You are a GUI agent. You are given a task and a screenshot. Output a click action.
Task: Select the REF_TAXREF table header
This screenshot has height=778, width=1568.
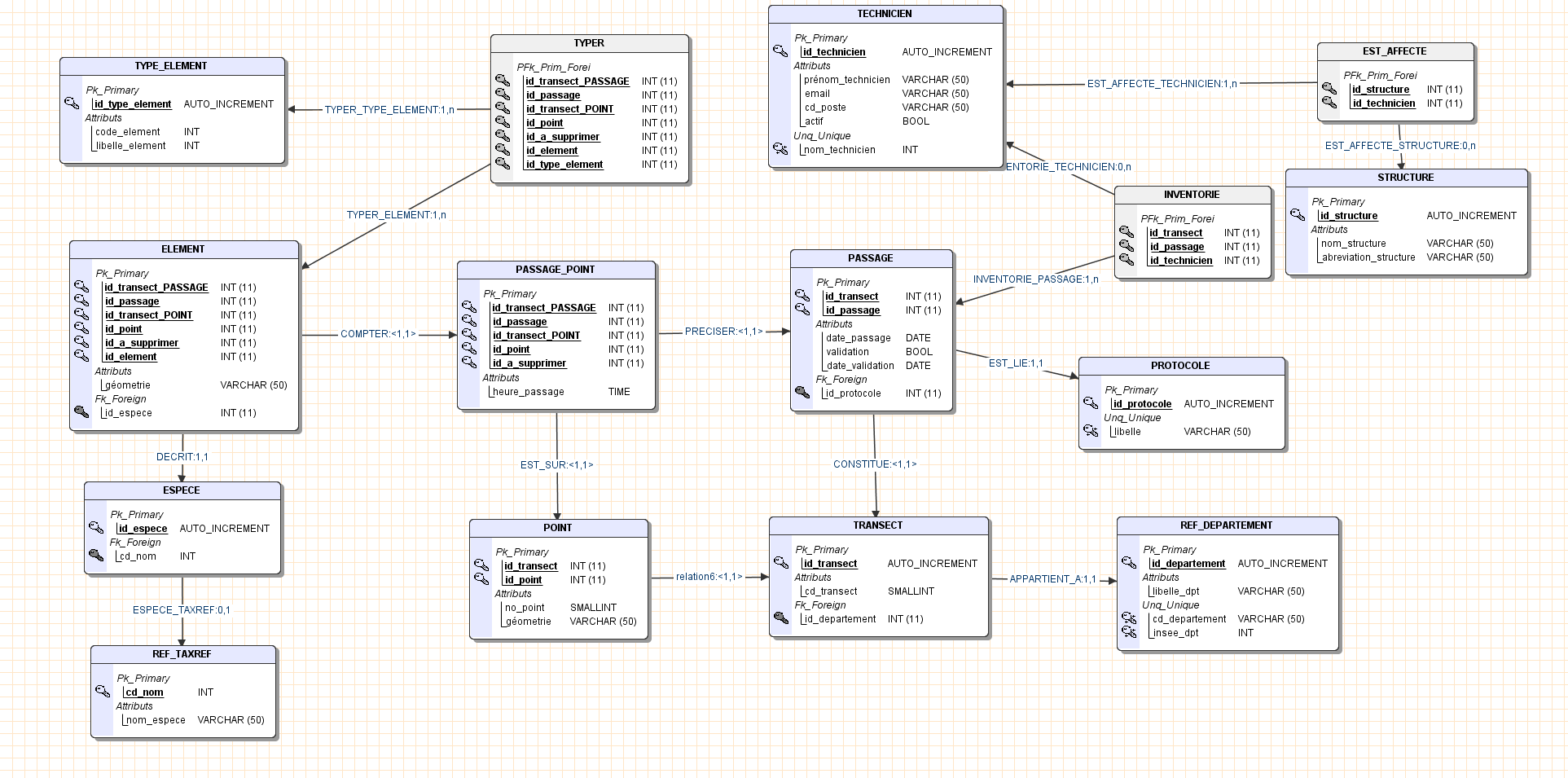pos(183,654)
